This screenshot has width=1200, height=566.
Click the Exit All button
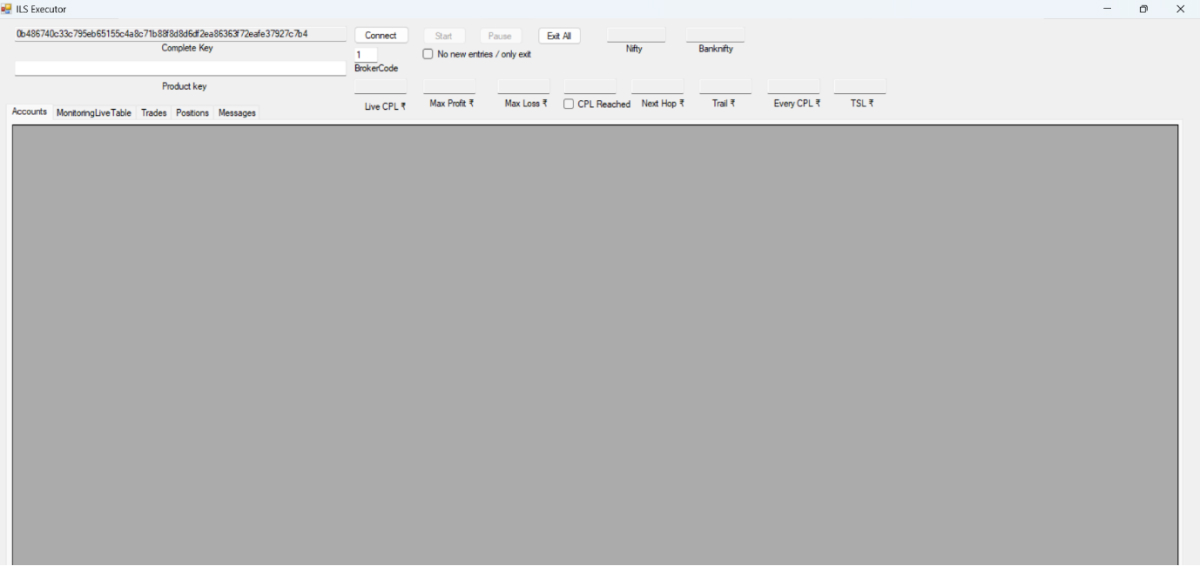pos(559,36)
